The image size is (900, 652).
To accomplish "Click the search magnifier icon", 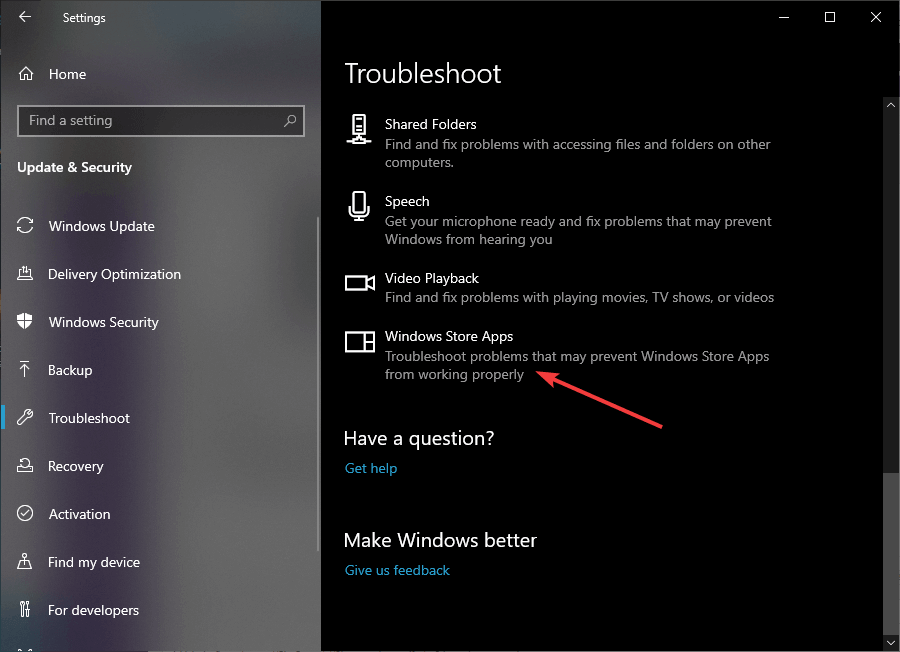I will pos(290,121).
